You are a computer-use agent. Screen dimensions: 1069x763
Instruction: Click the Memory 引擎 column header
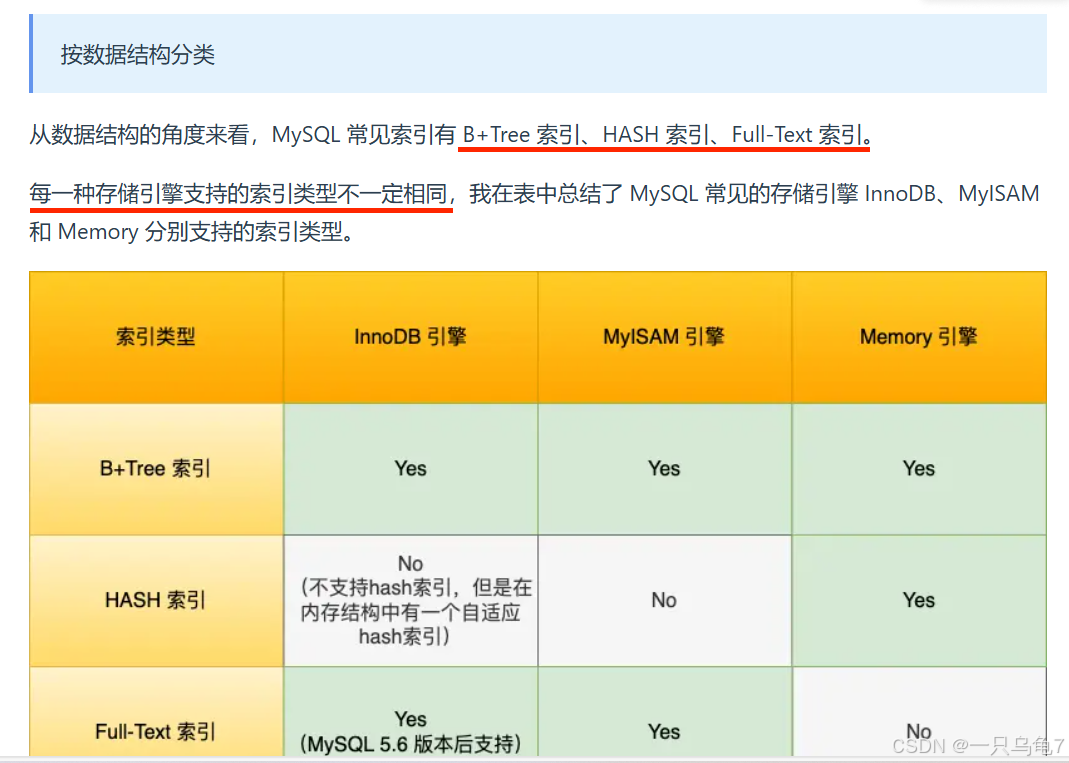click(918, 337)
